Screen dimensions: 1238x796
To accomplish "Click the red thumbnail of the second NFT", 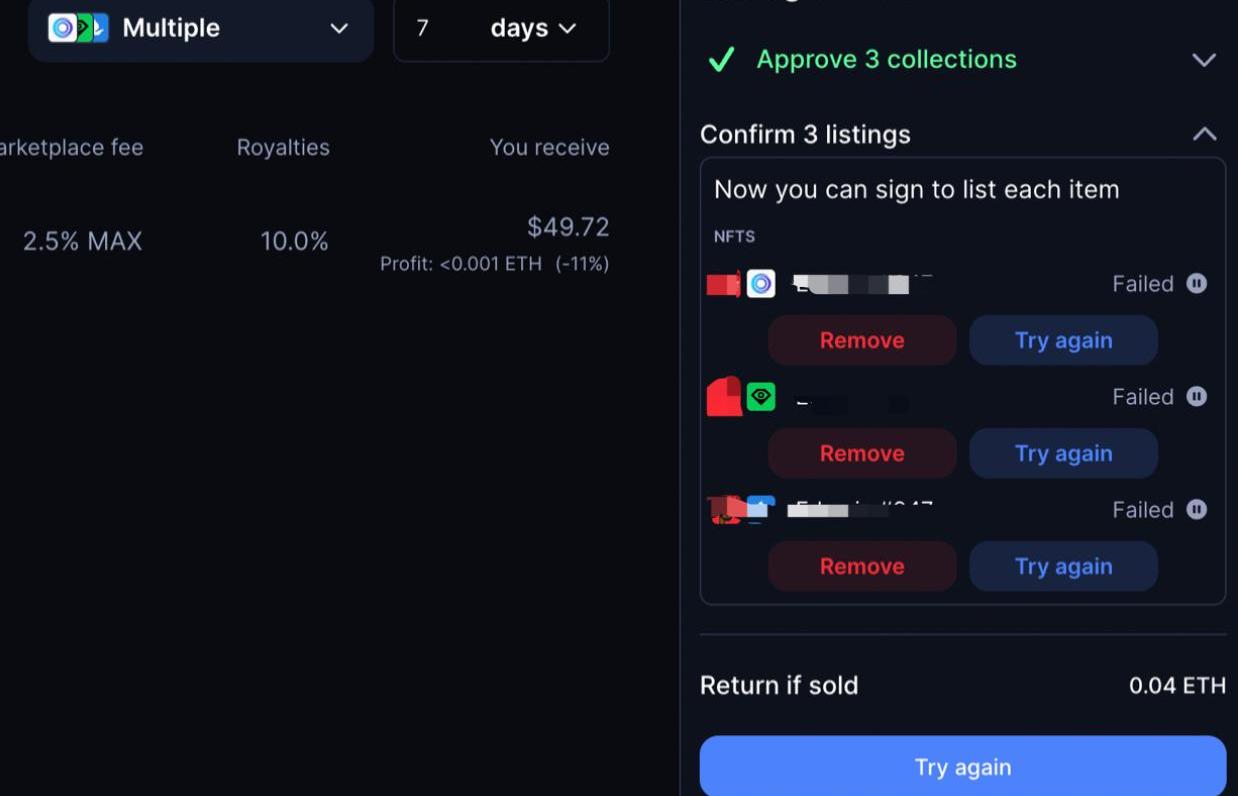I will tap(724, 397).
